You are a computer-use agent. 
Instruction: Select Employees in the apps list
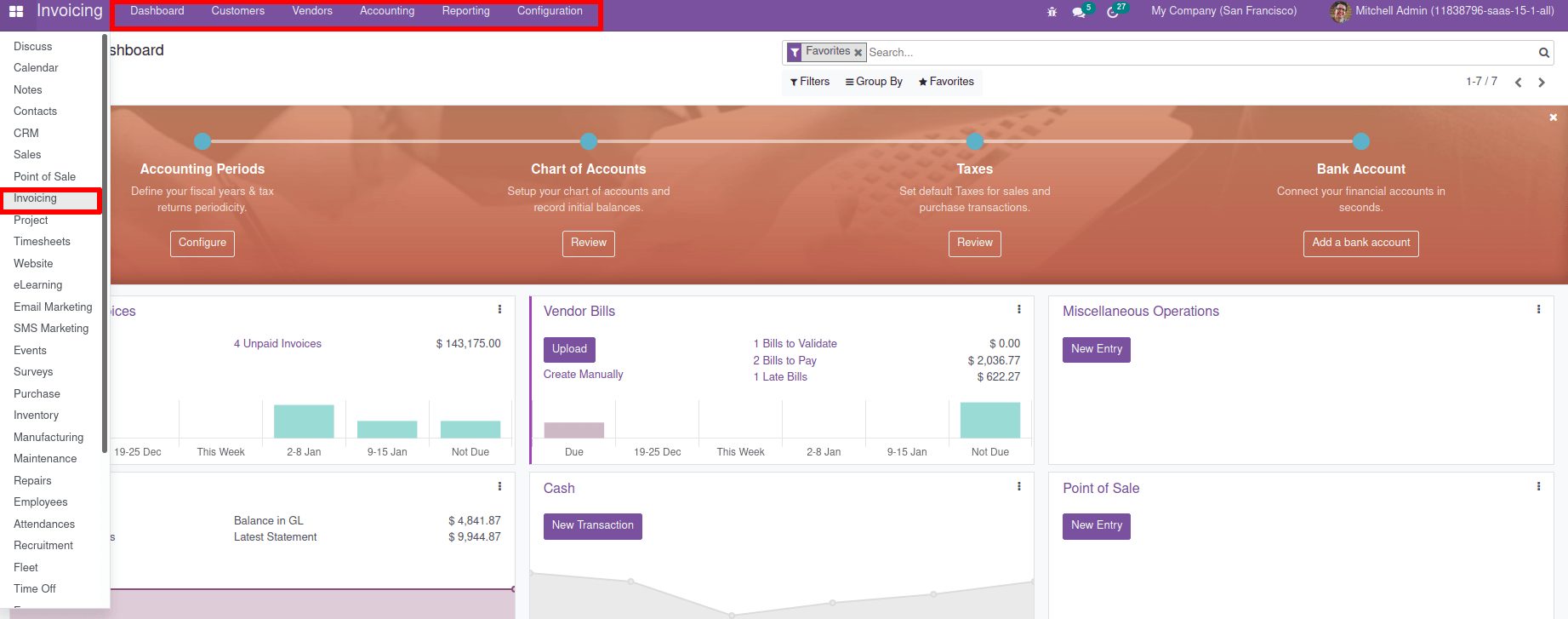click(41, 502)
